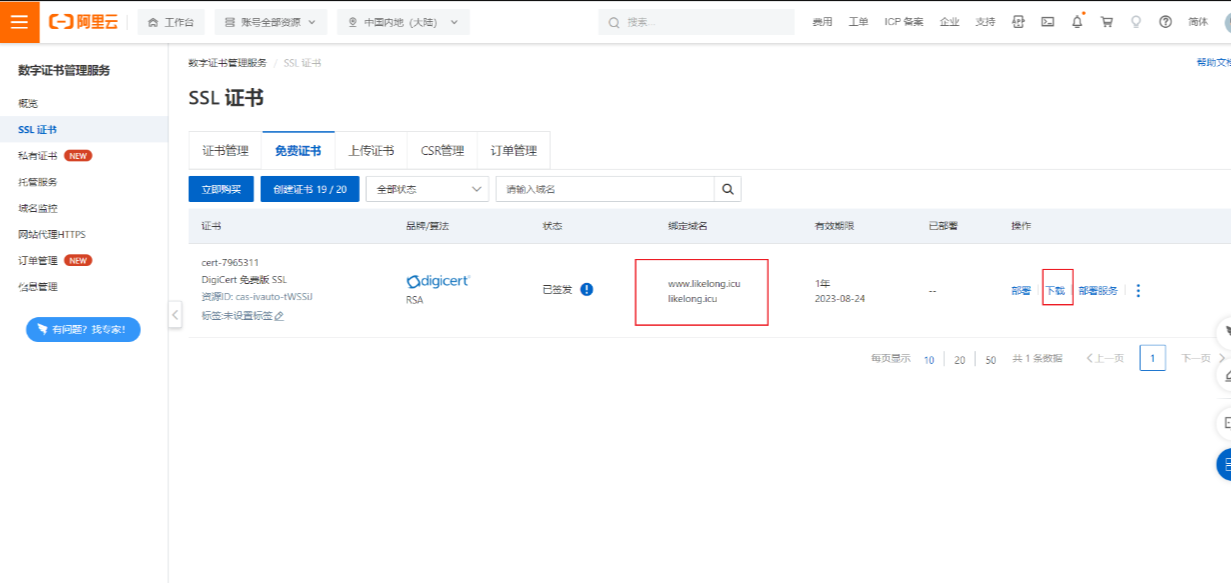Click the domain search magnifier button
This screenshot has height=583, width=1231.
(727, 189)
